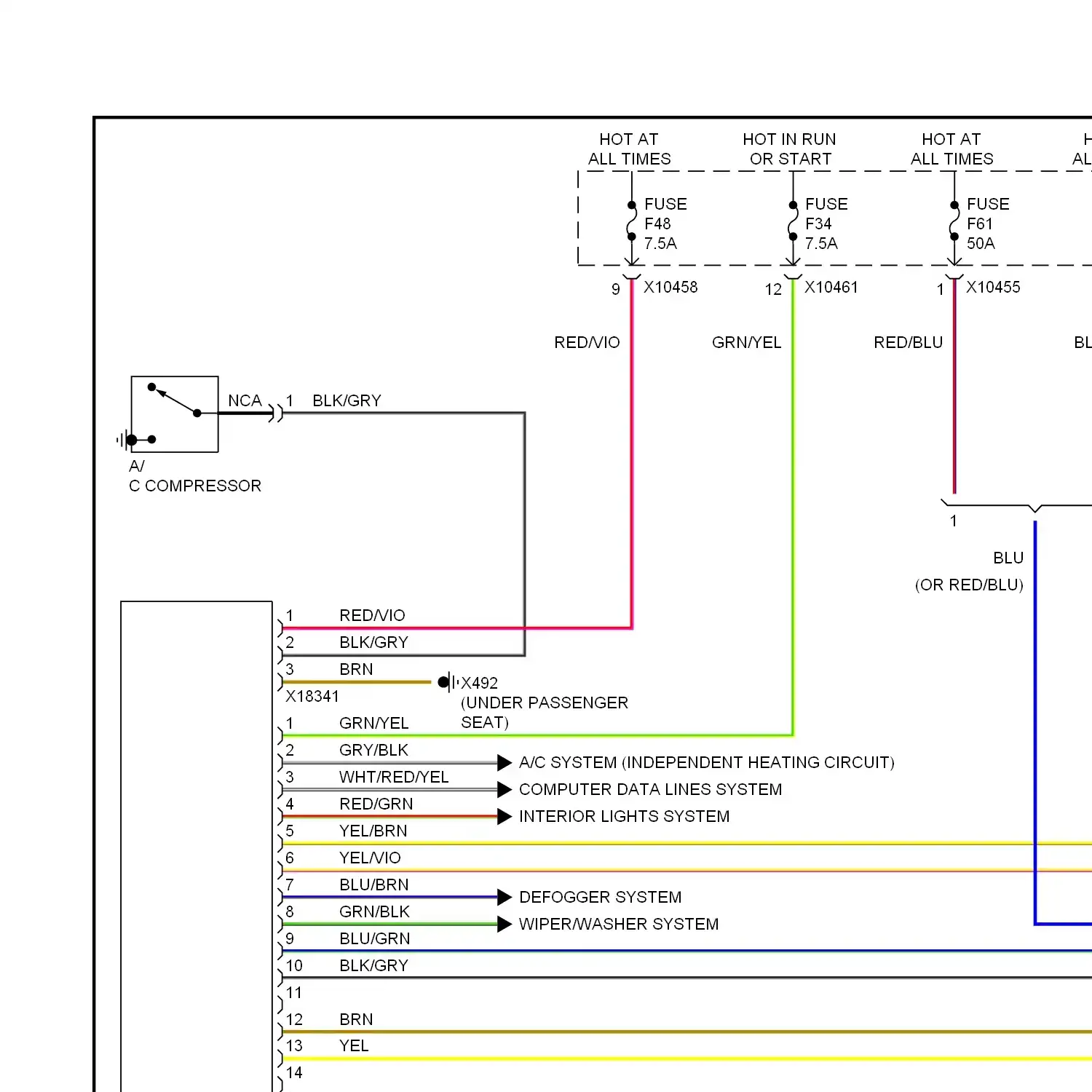Click connector label X10458
The image size is (1092, 1092).
(x=670, y=287)
